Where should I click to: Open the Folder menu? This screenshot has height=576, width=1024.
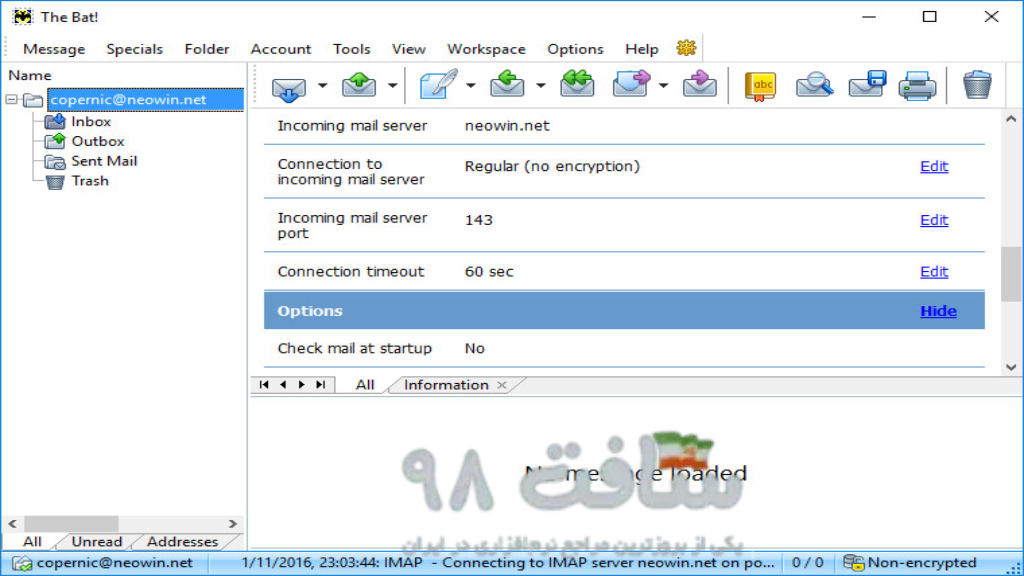pos(206,49)
